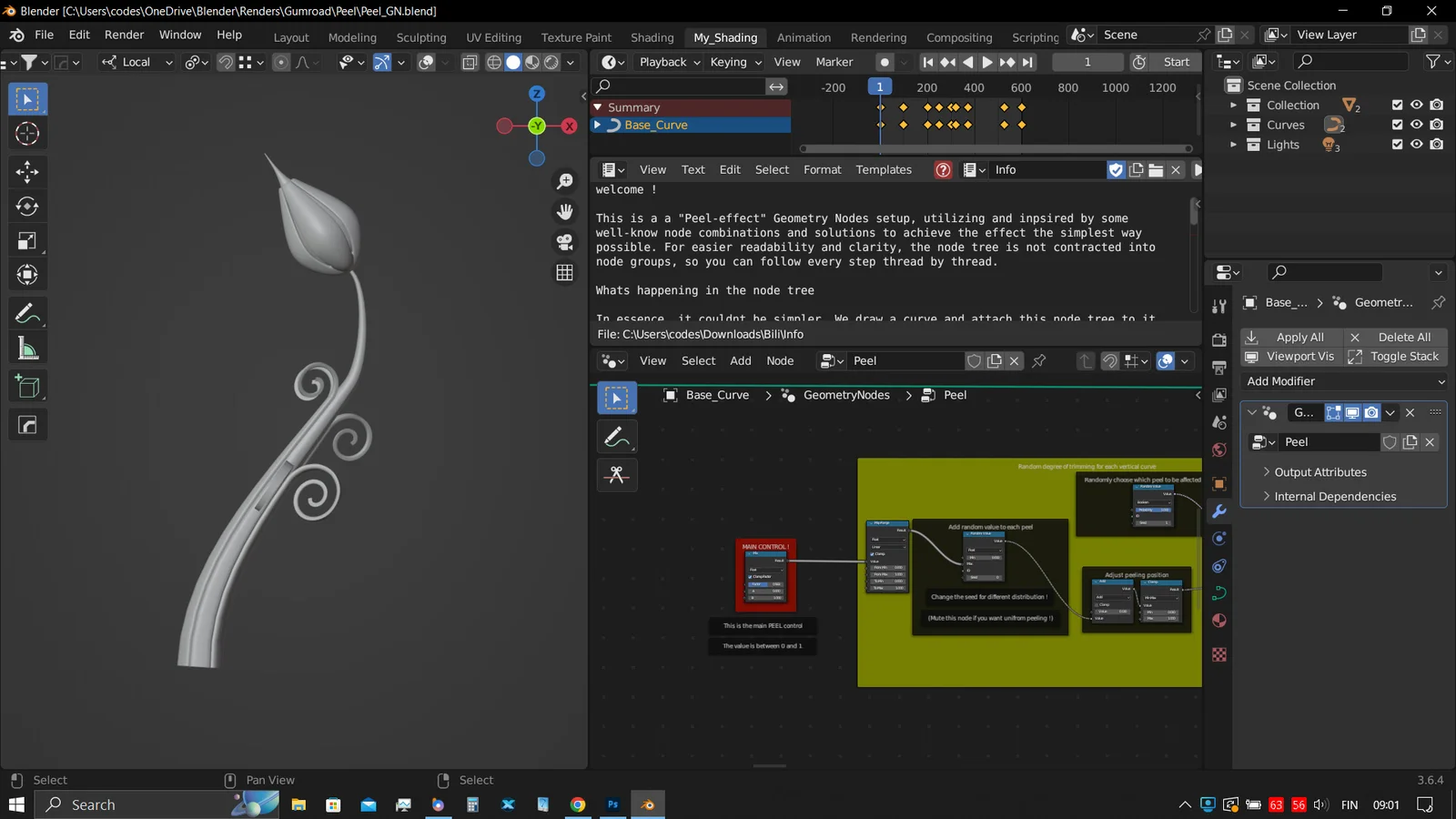Select the Measure tool in the 3D viewport
Image resolution: width=1456 pixels, height=819 pixels.
point(27,348)
